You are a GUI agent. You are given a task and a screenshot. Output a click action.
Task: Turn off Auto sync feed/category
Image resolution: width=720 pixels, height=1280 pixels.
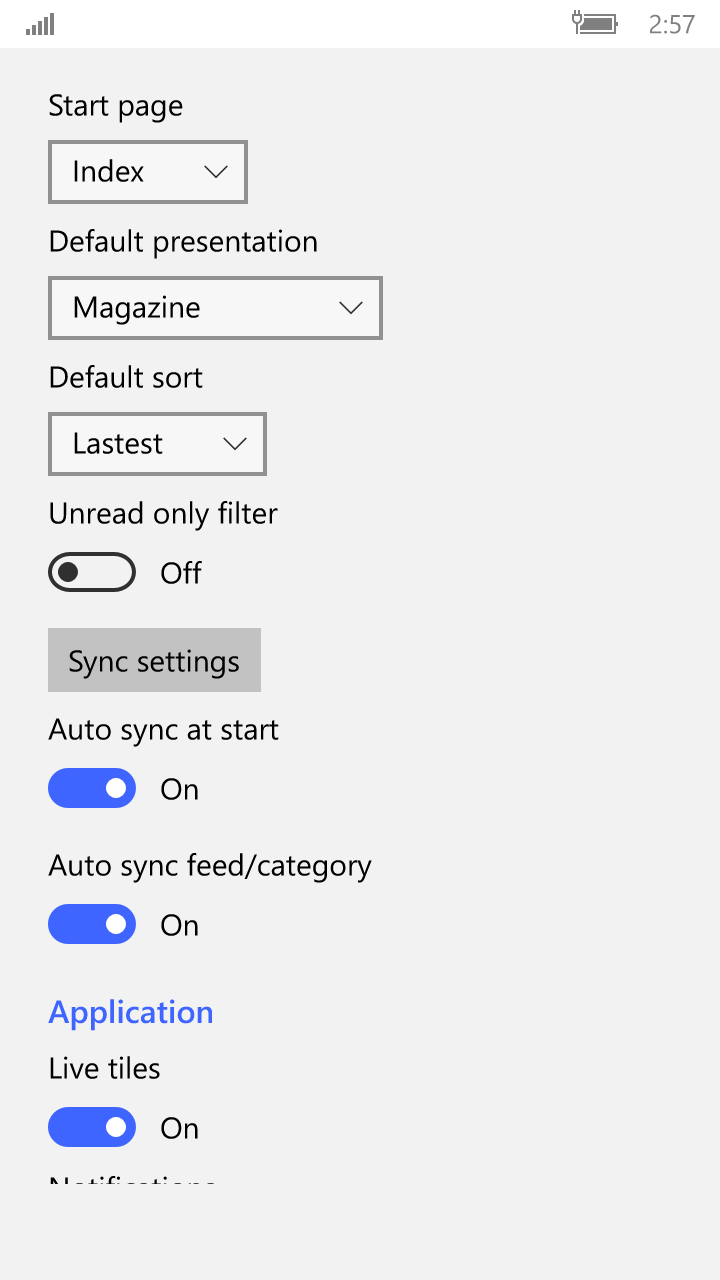click(x=92, y=924)
